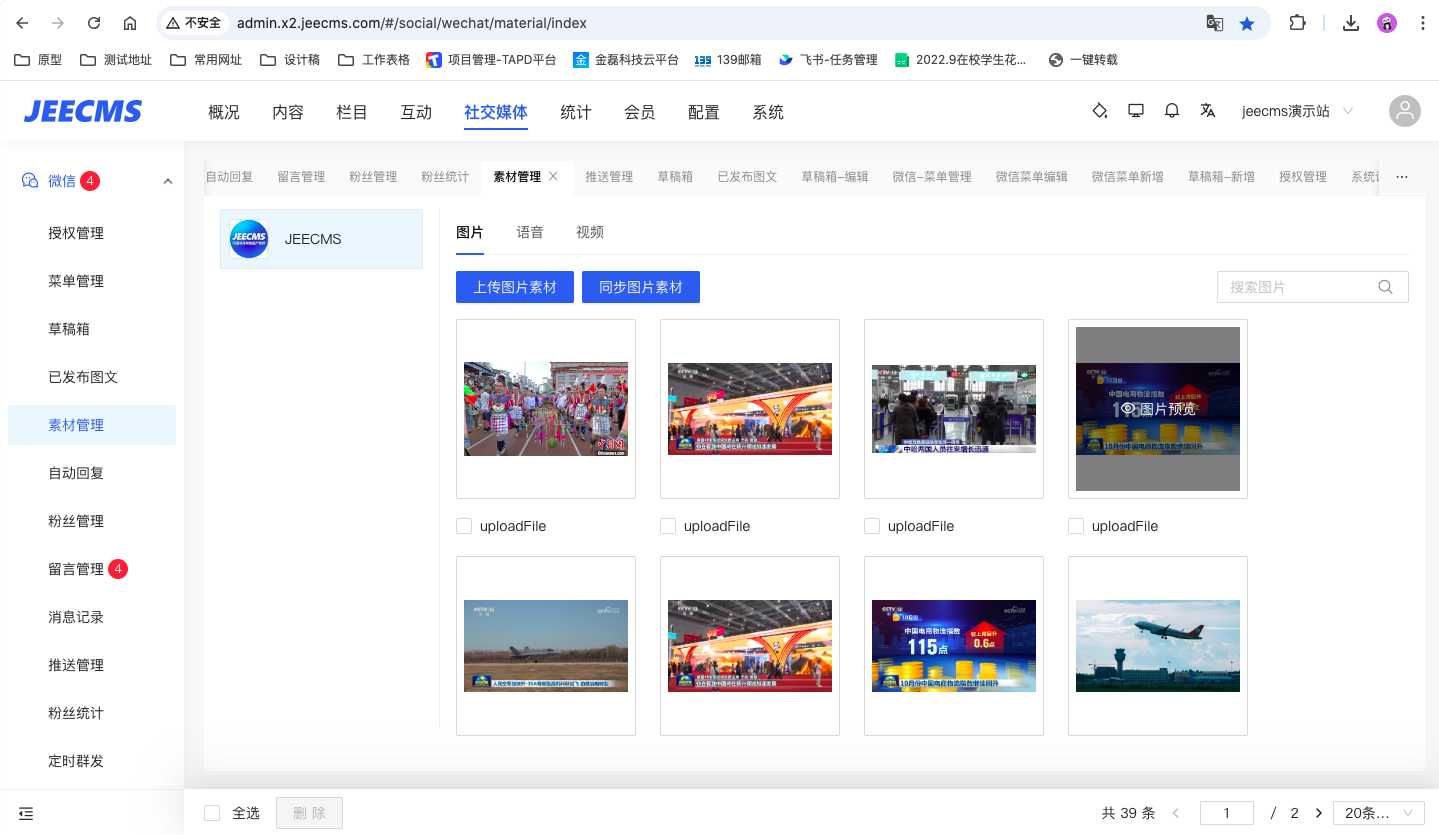The image size is (1439, 835).
Task: Open the tabs overflow ellipsis menu
Action: [x=1401, y=177]
